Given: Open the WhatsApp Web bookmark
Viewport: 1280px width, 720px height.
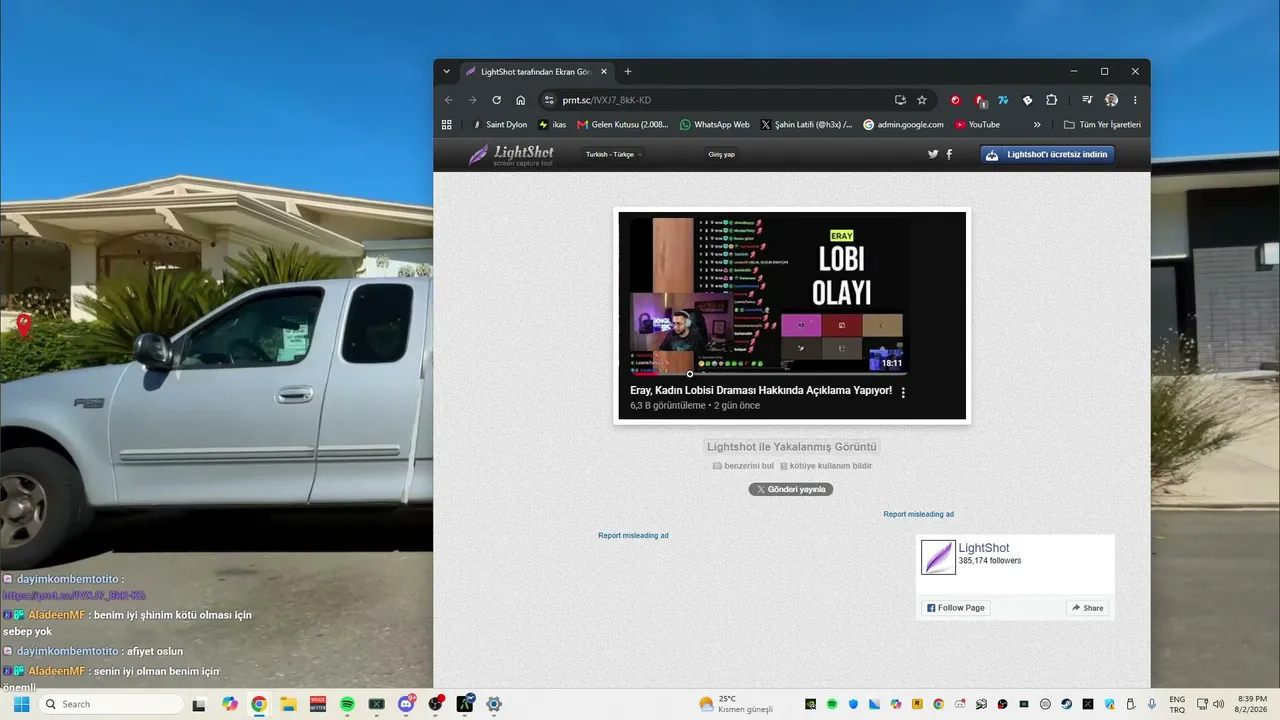Looking at the screenshot, I should coord(714,125).
